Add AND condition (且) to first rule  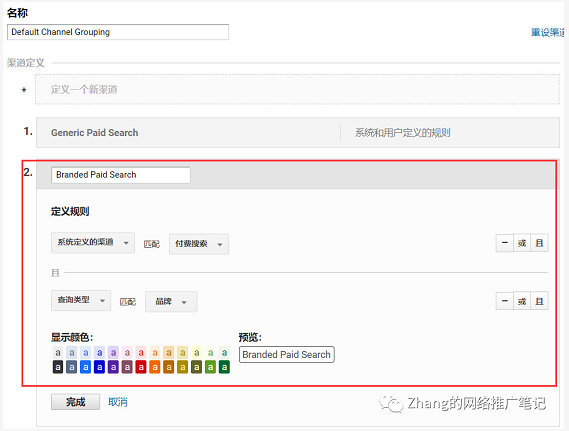[x=540, y=243]
